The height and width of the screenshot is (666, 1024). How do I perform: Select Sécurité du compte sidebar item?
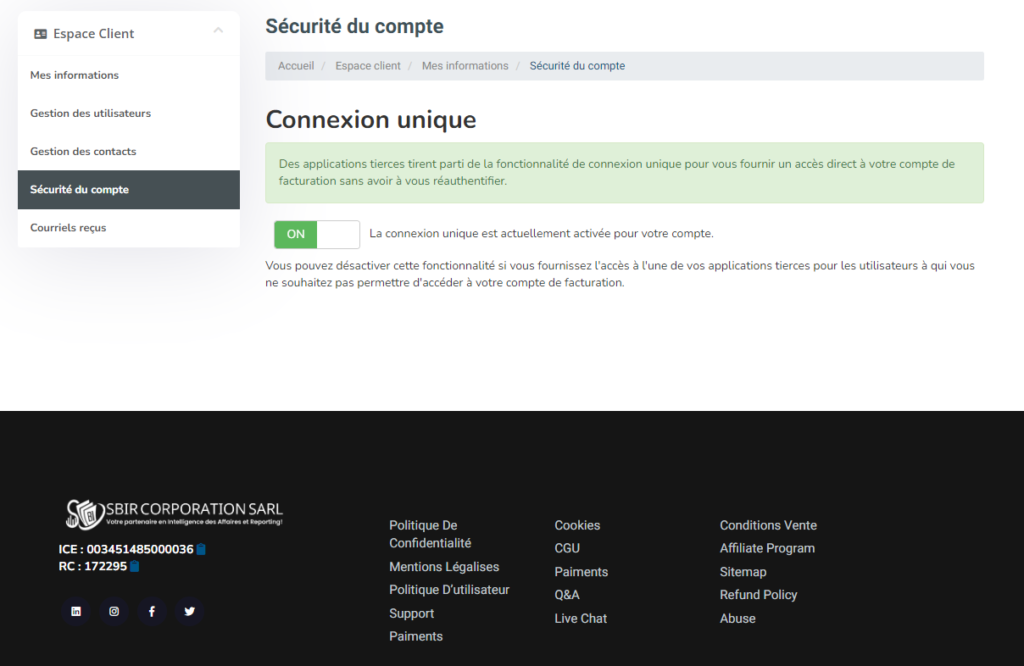tap(79, 189)
